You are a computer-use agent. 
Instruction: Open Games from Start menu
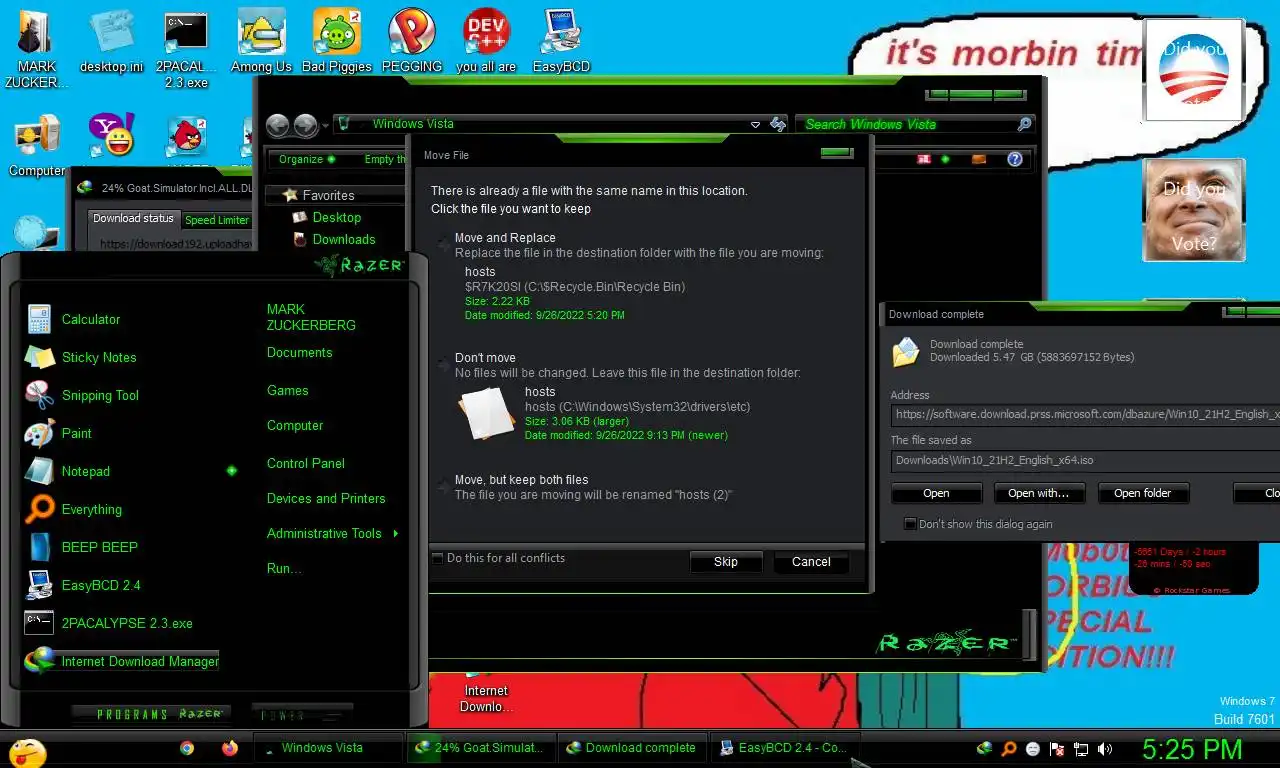click(288, 390)
